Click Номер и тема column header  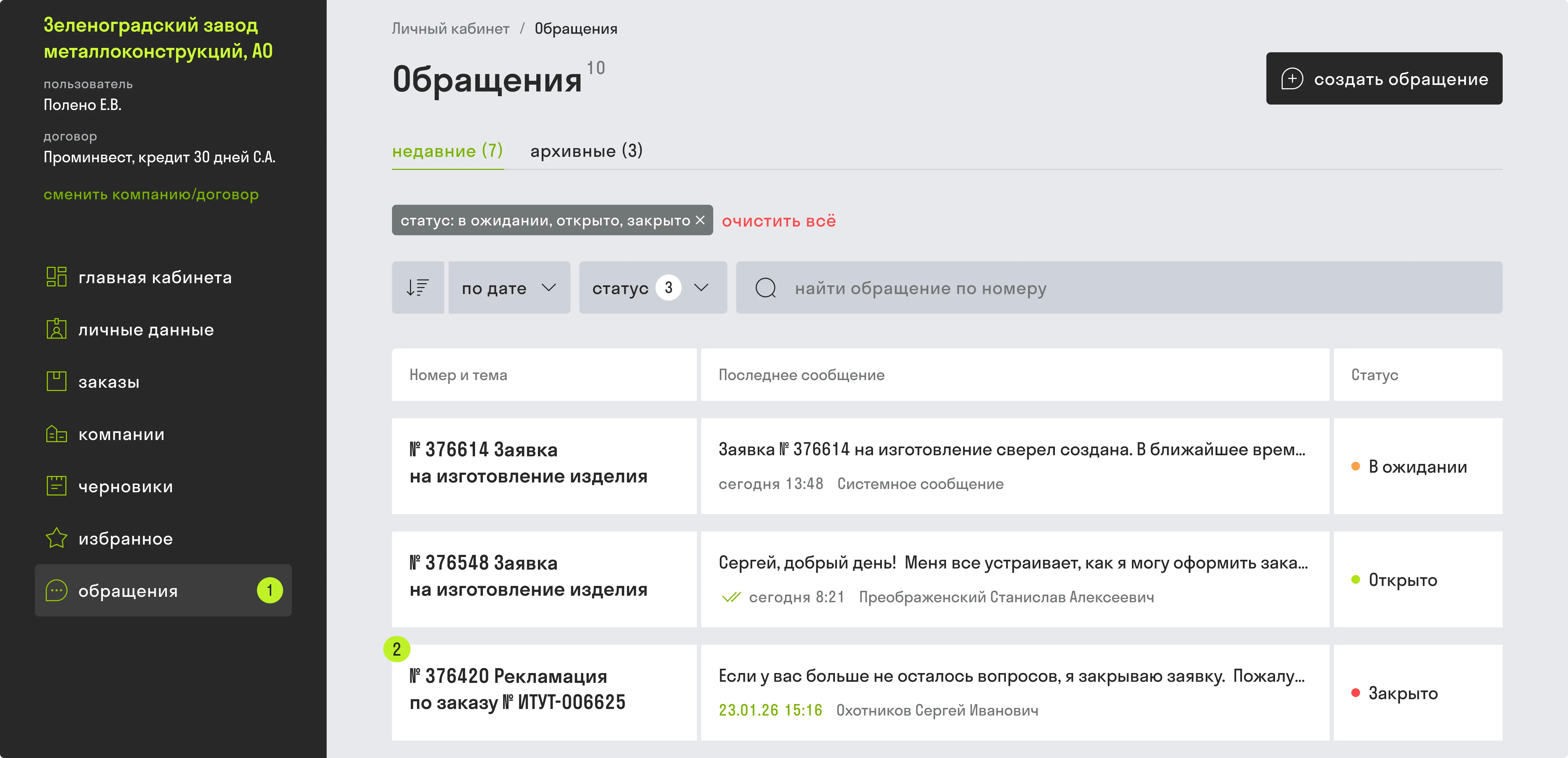point(544,374)
